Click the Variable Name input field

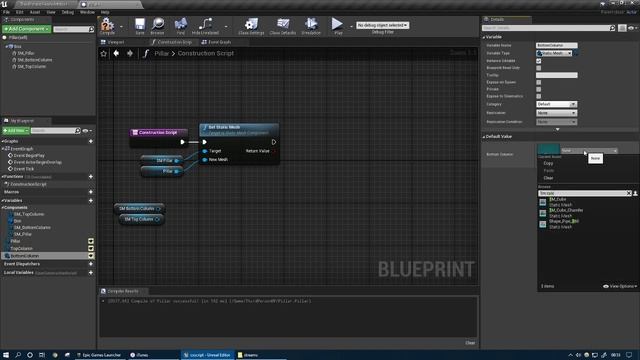click(x=556, y=46)
